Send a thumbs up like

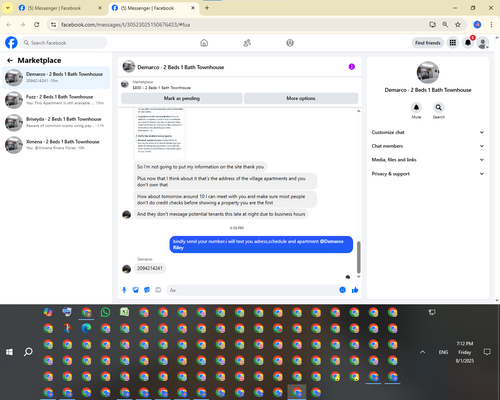[x=355, y=290]
